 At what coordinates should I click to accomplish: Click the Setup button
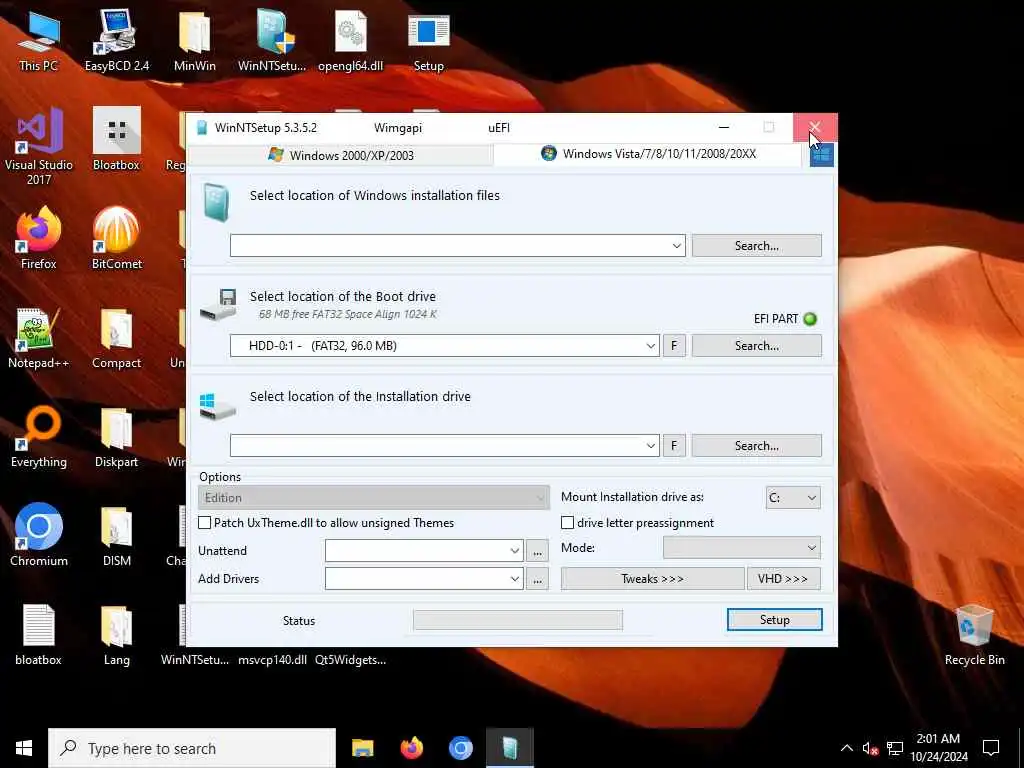point(775,620)
